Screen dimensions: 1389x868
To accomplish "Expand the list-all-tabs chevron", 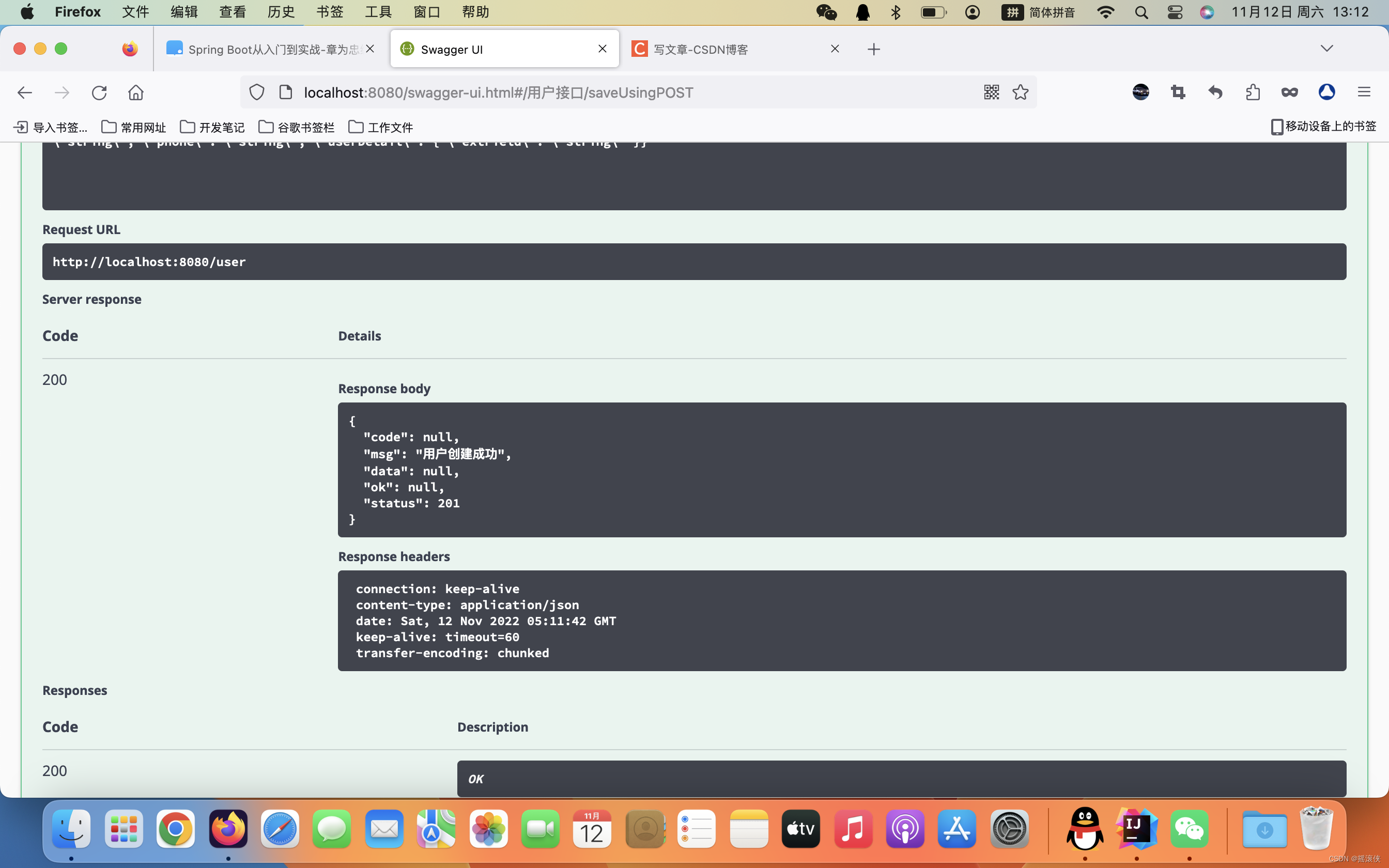I will tap(1327, 48).
